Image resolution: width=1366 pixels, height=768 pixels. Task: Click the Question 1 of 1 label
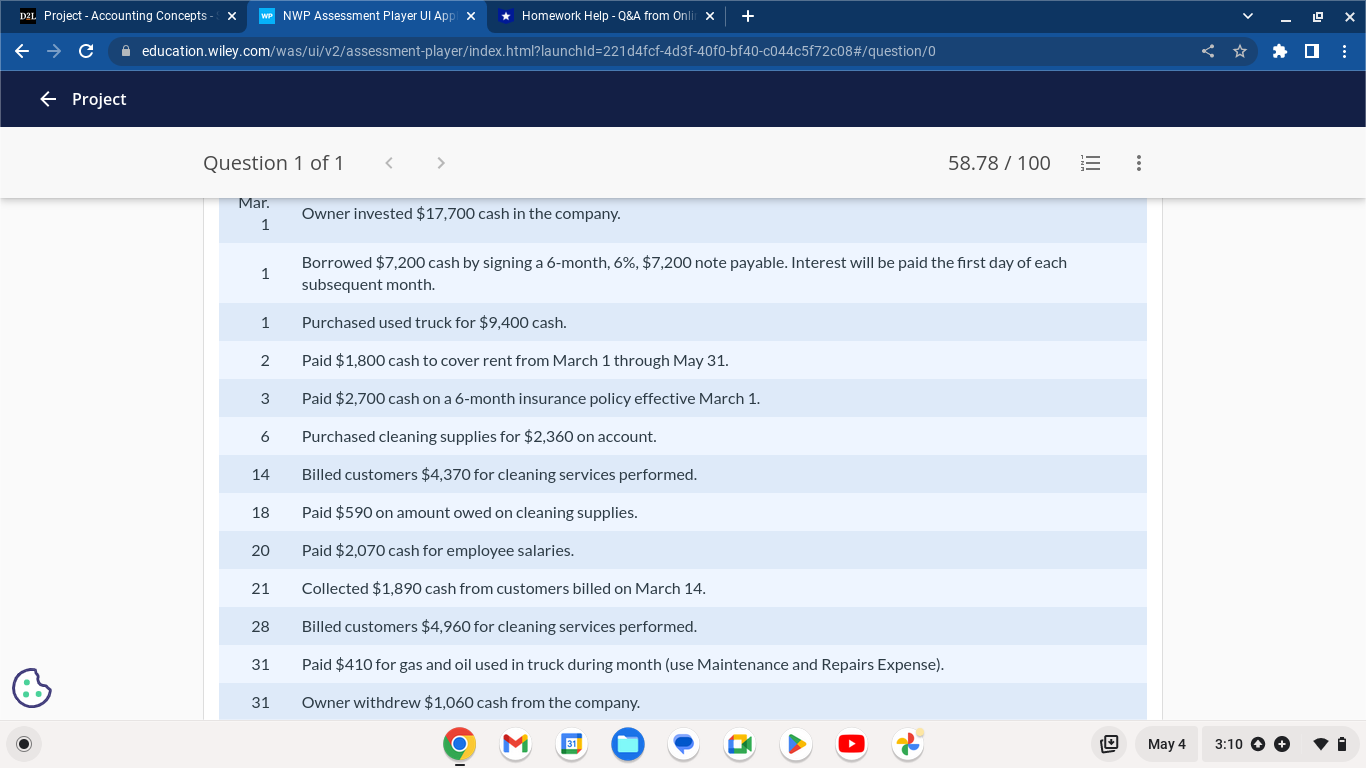coord(273,163)
